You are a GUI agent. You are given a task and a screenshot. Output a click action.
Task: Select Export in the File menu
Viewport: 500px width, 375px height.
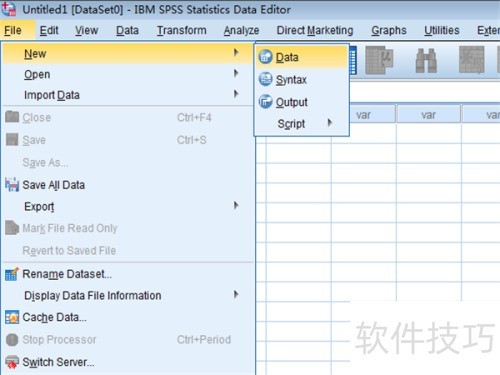tap(128, 206)
